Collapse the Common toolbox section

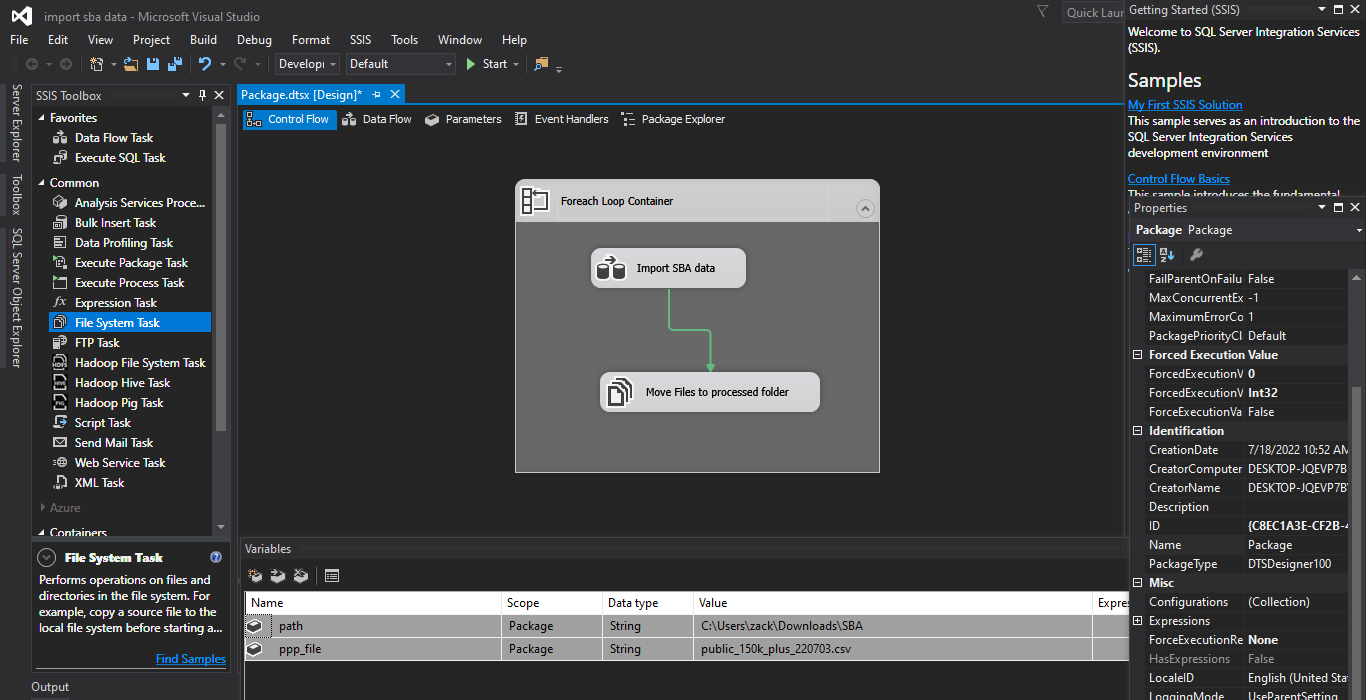coord(42,183)
